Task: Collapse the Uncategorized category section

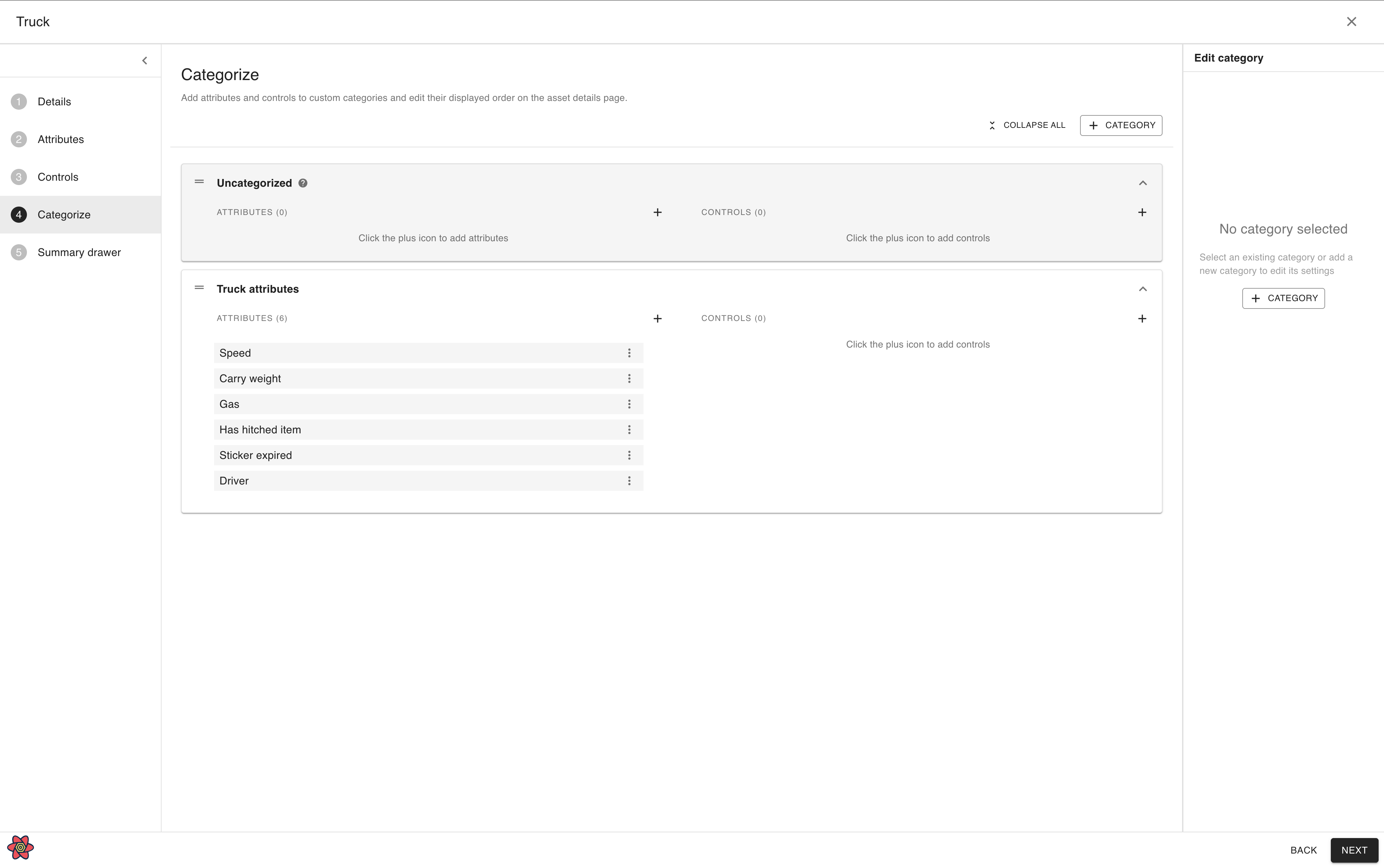Action: tap(1142, 183)
